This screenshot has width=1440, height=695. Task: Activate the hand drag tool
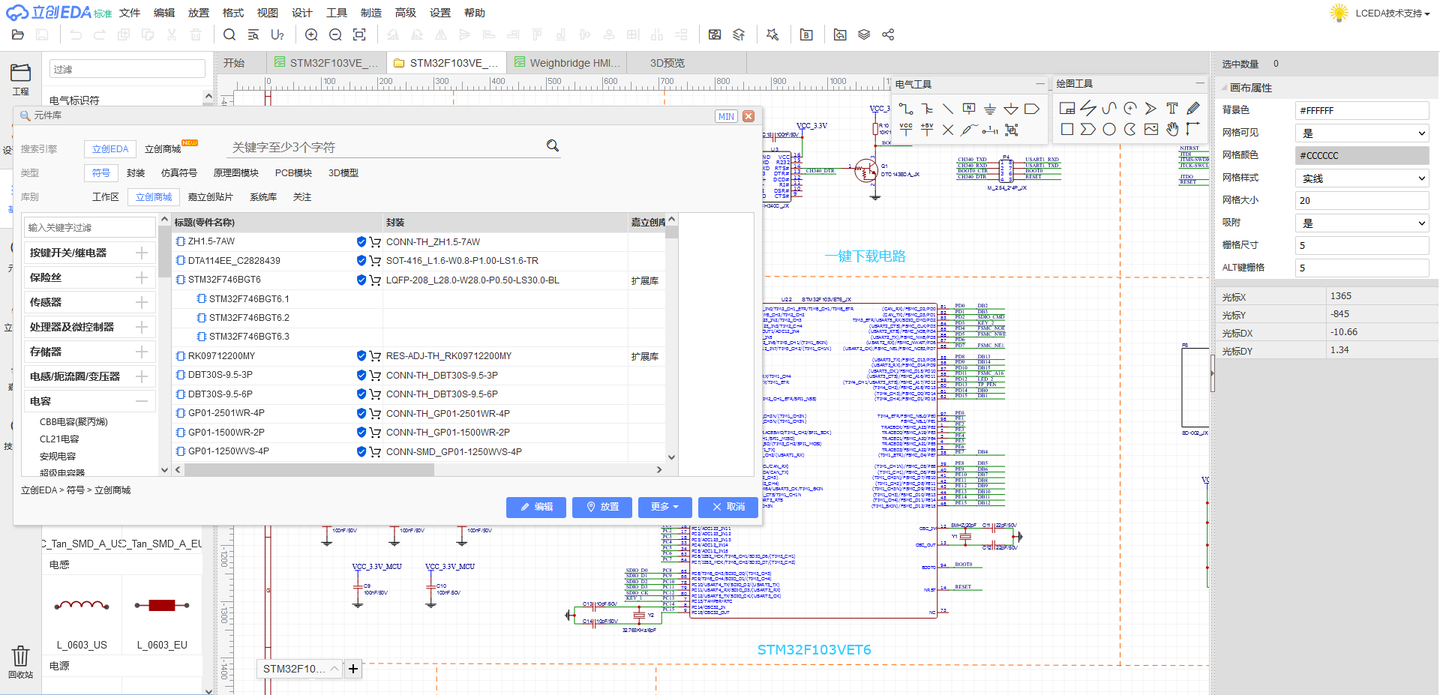1172,130
